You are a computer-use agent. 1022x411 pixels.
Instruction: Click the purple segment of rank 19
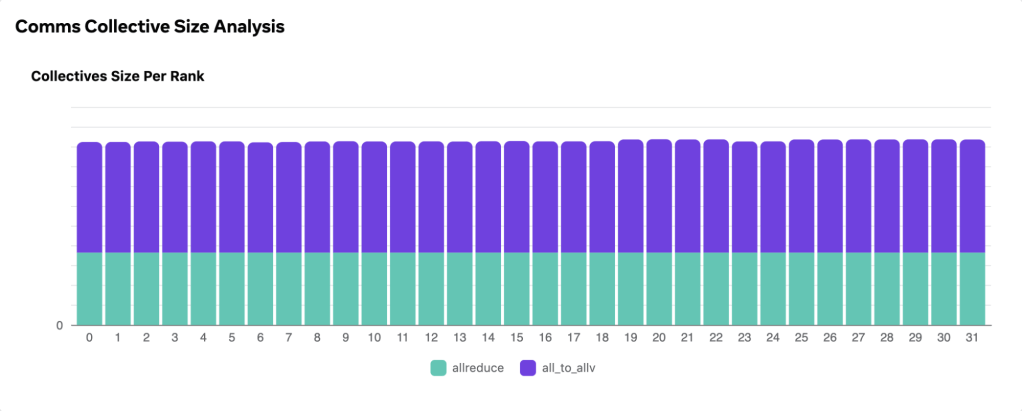click(x=630, y=196)
